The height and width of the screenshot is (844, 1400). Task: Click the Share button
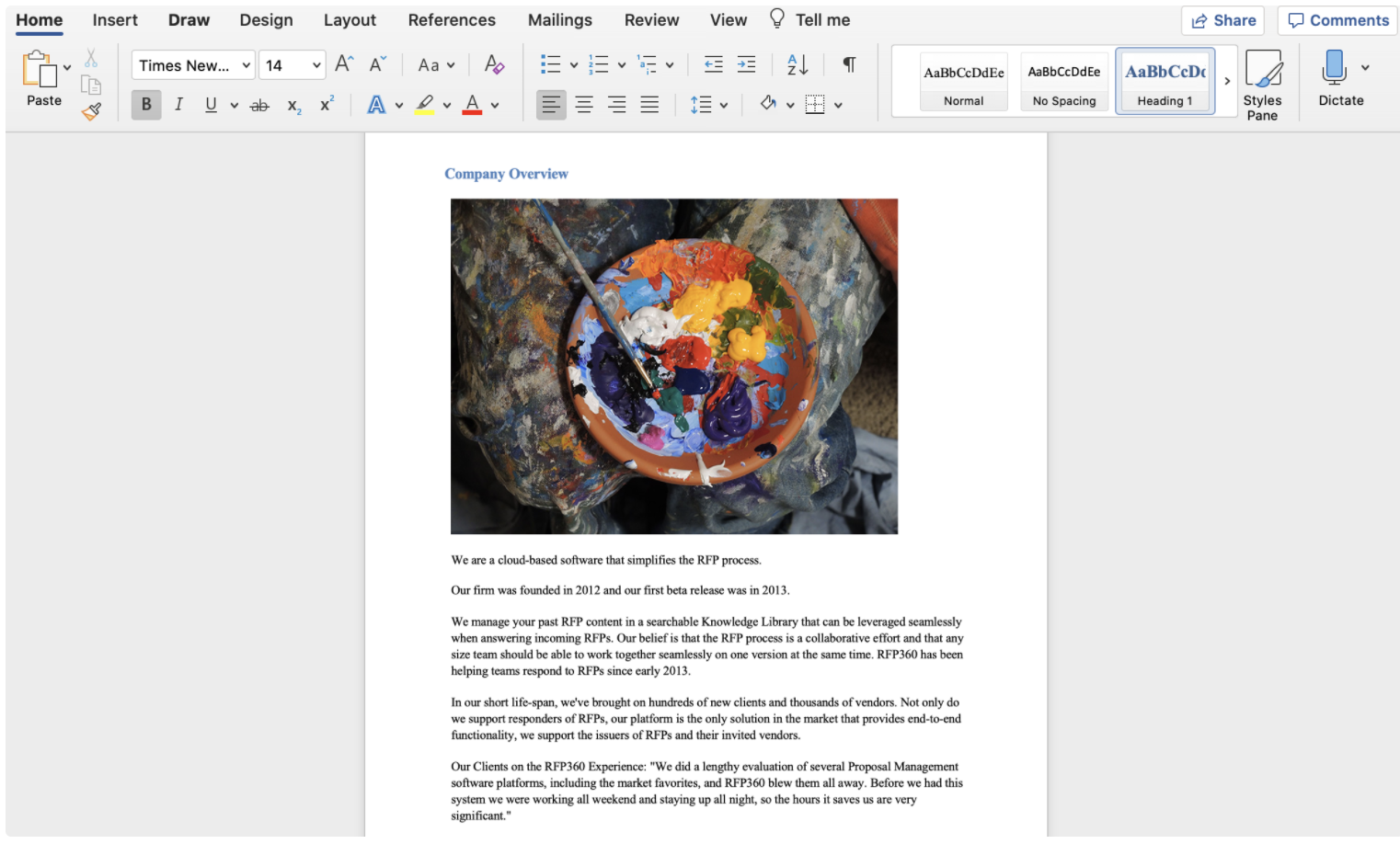(1222, 20)
